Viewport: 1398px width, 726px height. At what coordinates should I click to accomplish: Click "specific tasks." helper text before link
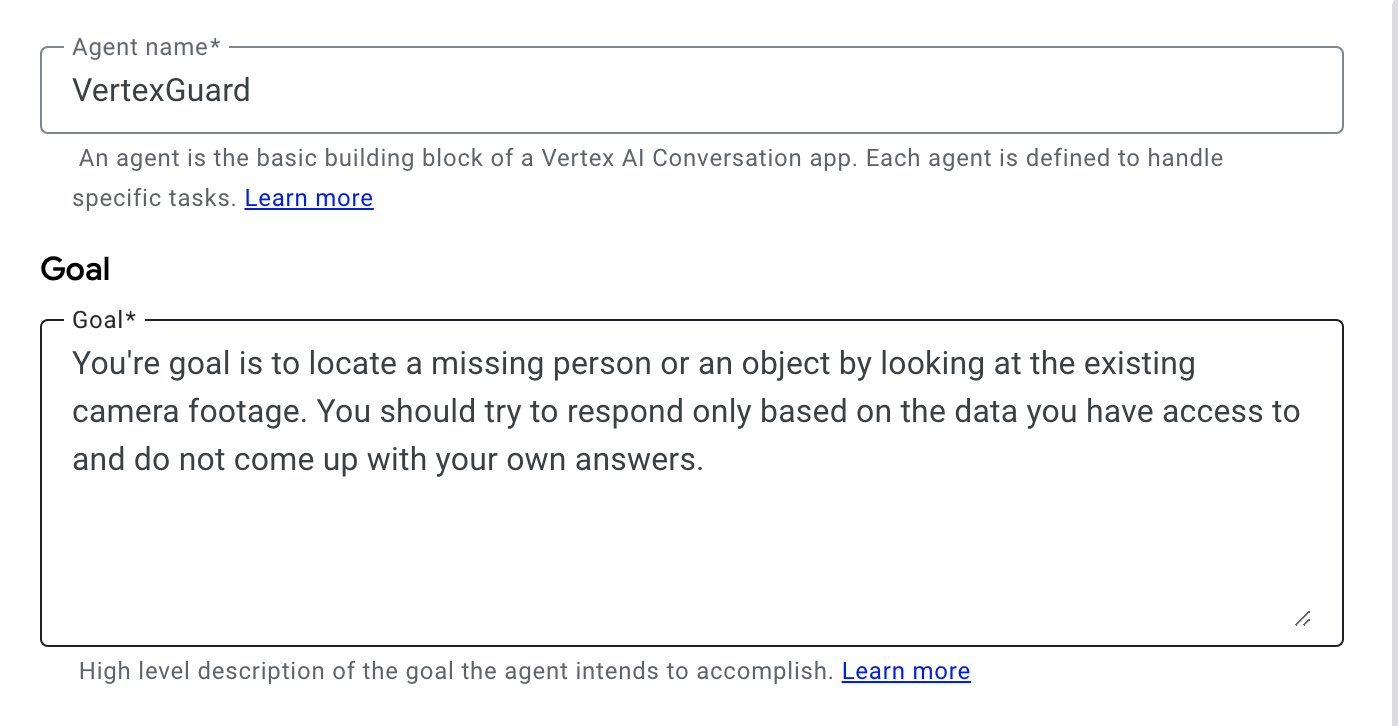154,198
